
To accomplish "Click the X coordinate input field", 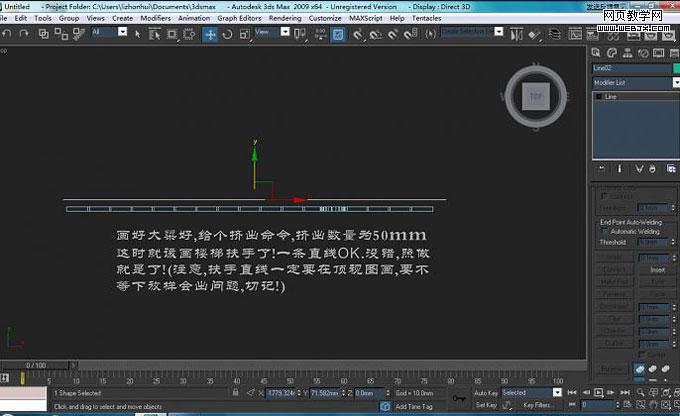I will (x=281, y=393).
